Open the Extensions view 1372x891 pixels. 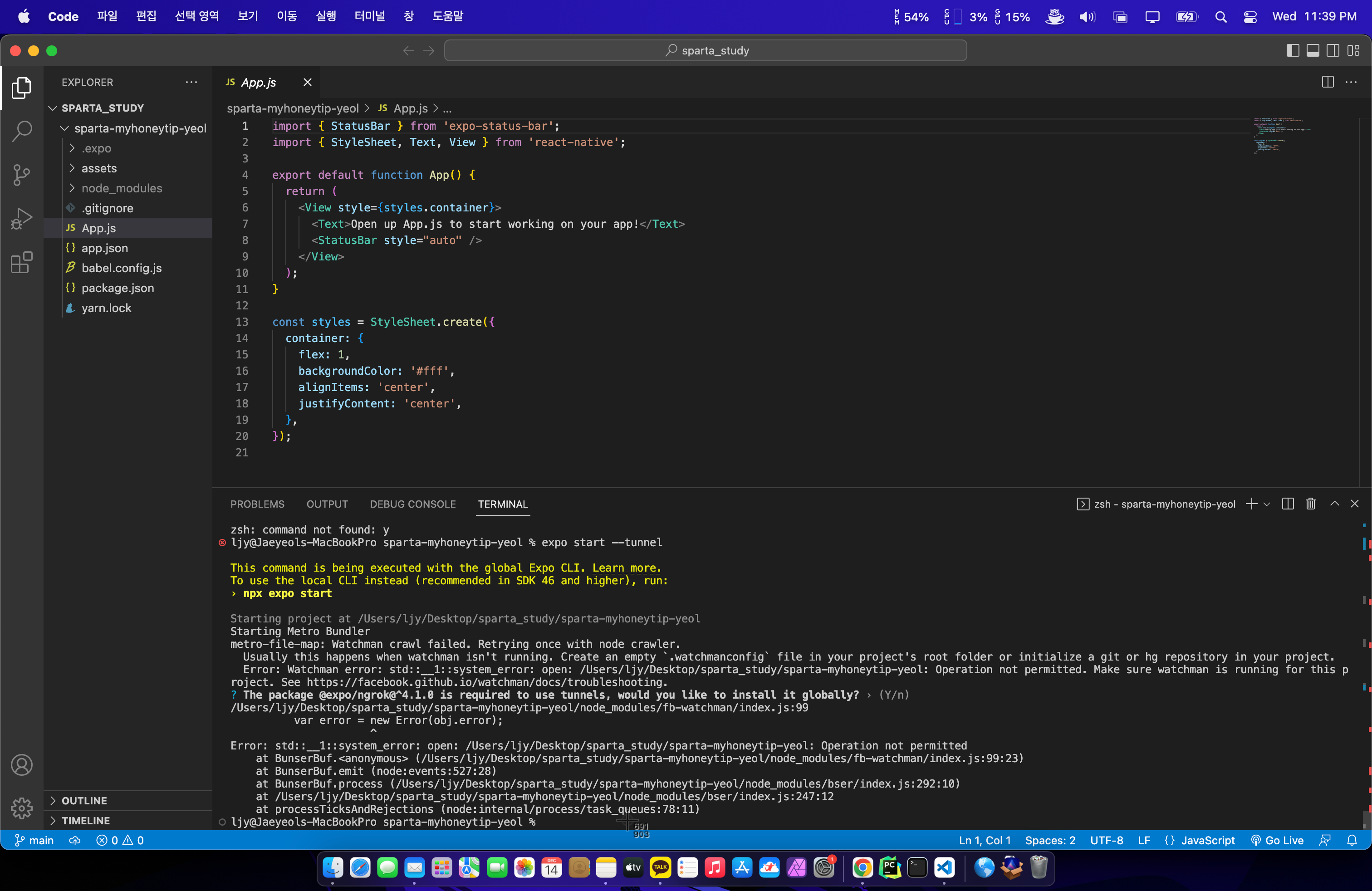tap(21, 263)
